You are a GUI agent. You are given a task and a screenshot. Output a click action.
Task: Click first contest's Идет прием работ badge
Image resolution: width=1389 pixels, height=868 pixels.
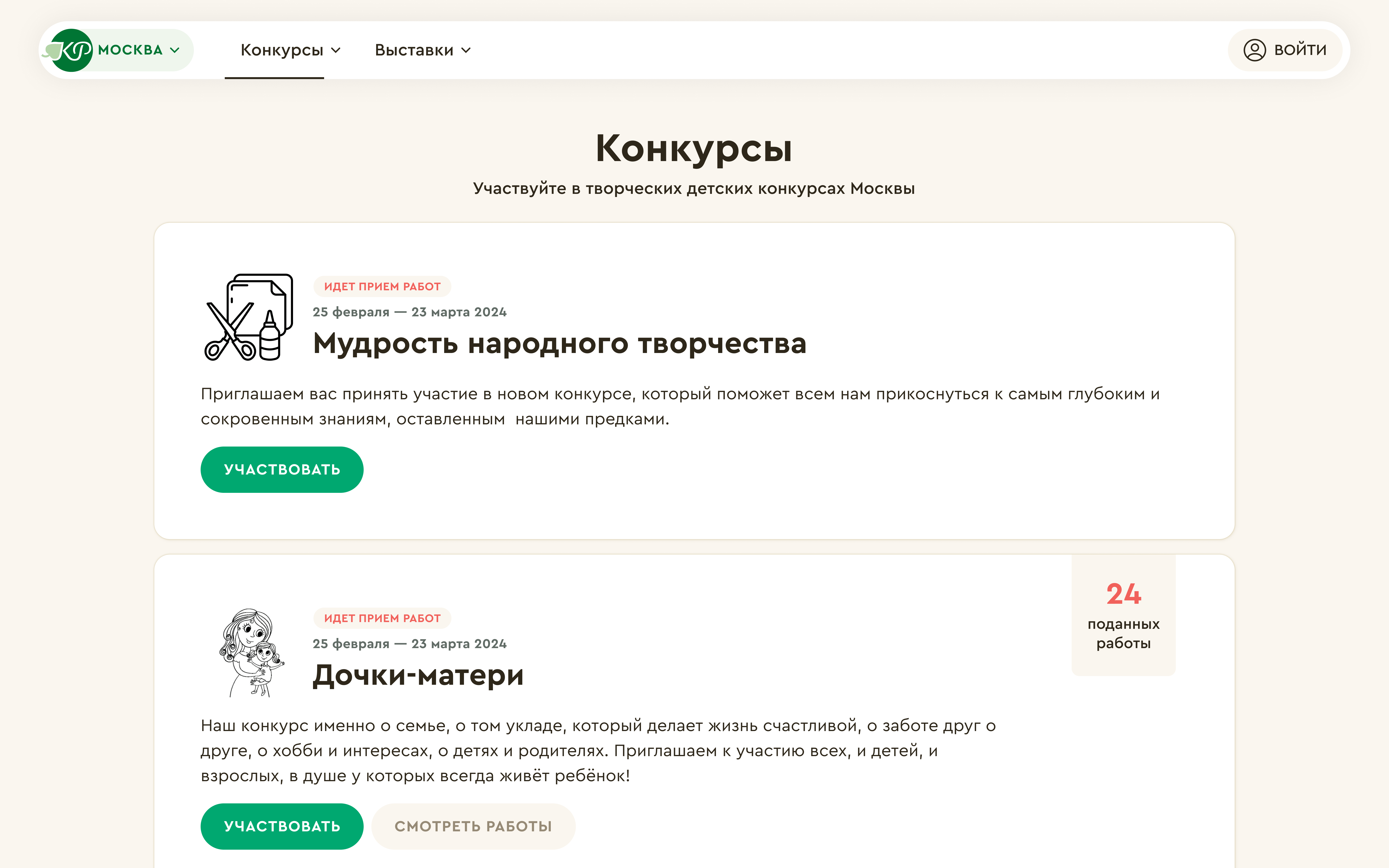[x=382, y=286]
